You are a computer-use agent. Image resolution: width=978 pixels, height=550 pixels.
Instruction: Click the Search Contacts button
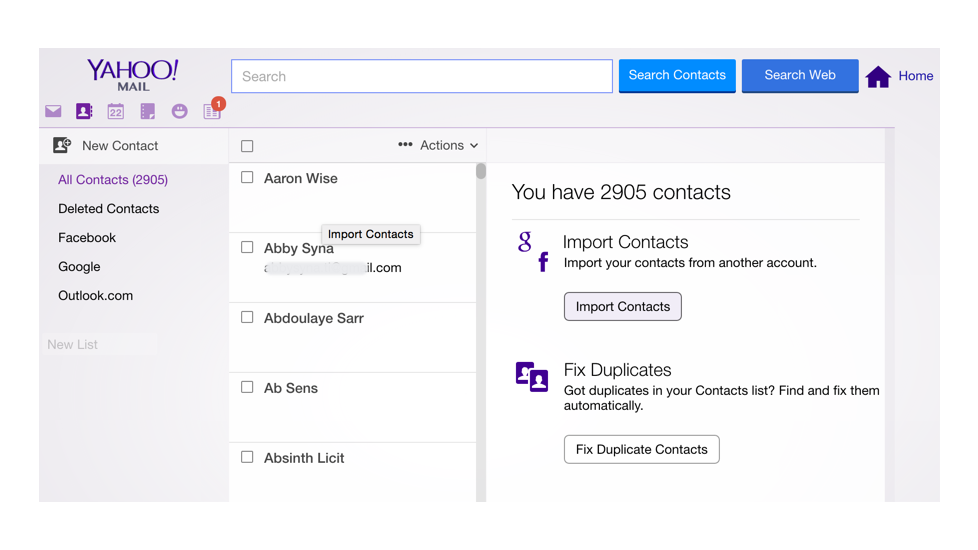[x=677, y=76]
